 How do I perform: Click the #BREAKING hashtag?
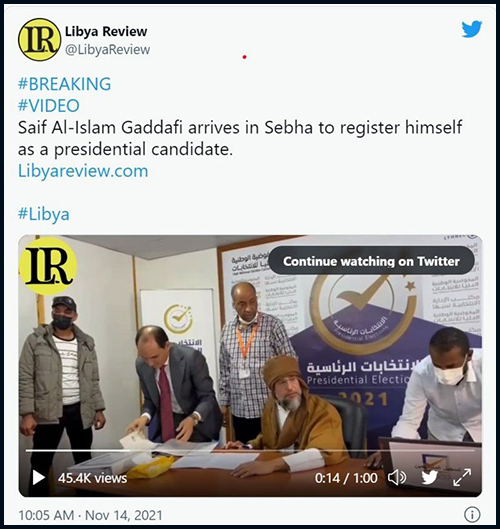pyautogui.click(x=64, y=84)
